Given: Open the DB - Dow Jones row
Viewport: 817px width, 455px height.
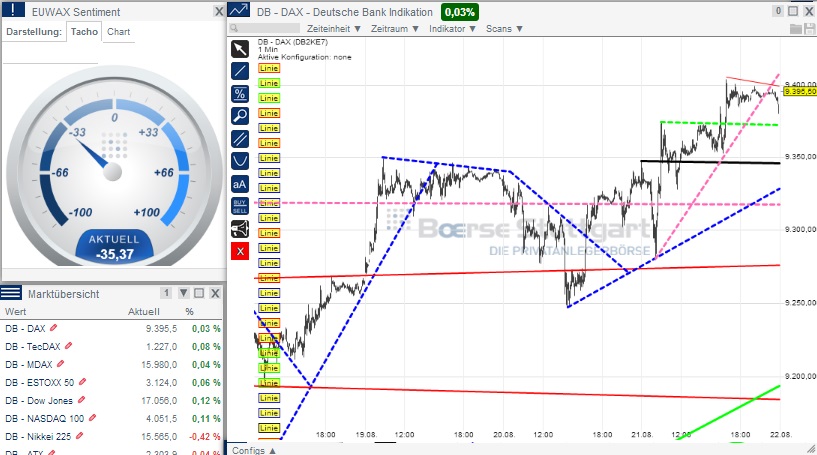Looking at the screenshot, I should pos(112,400).
